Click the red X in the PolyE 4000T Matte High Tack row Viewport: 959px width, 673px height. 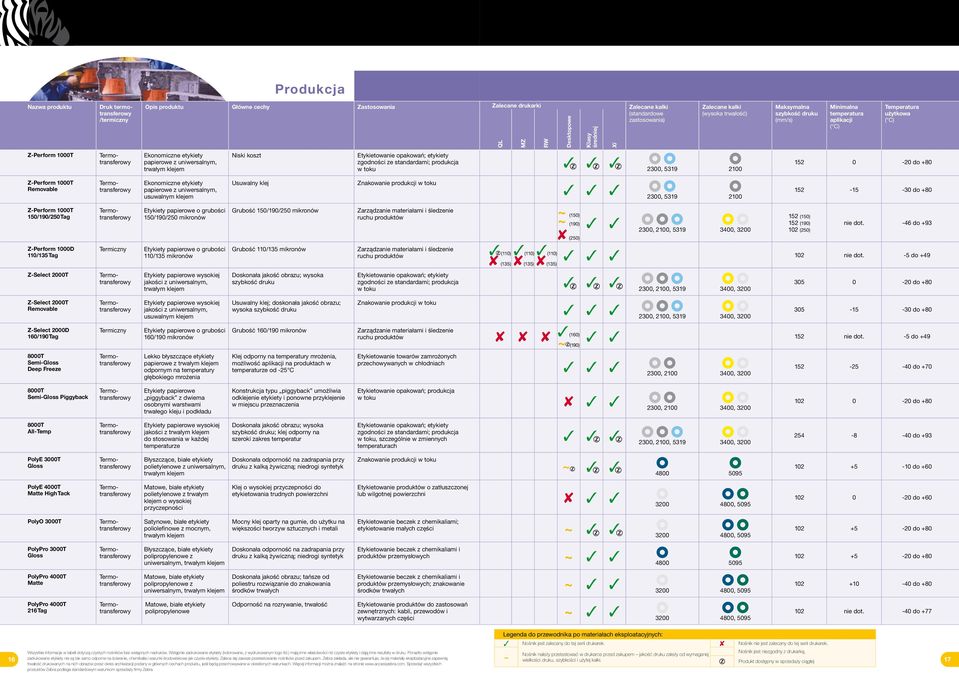click(x=568, y=497)
